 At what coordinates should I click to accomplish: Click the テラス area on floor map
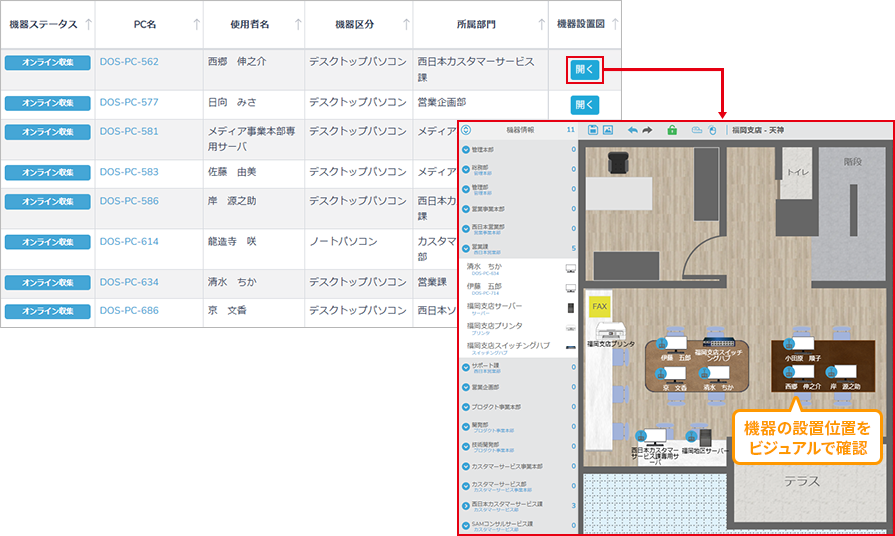pos(802,481)
